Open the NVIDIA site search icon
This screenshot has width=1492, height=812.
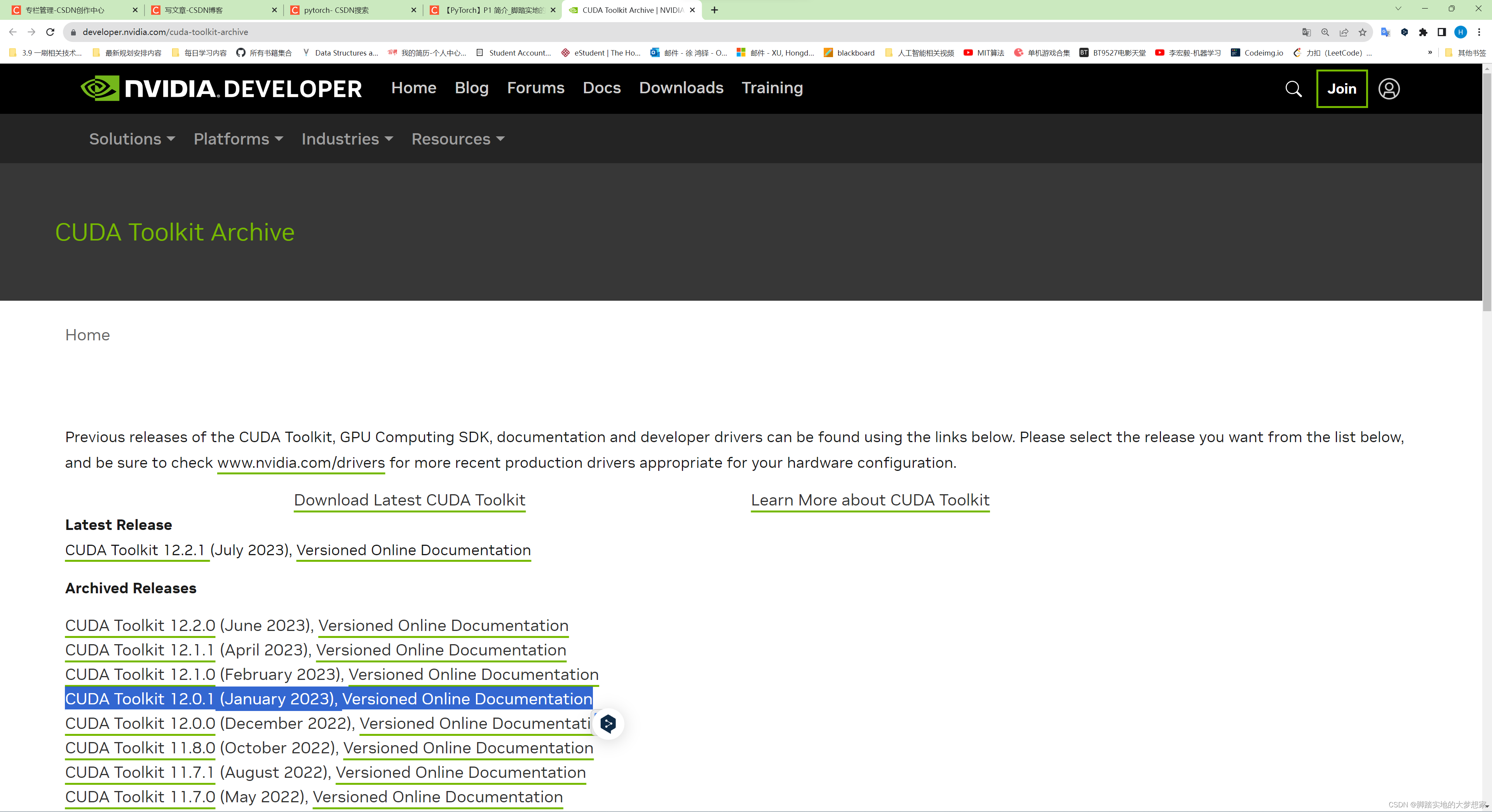1293,89
